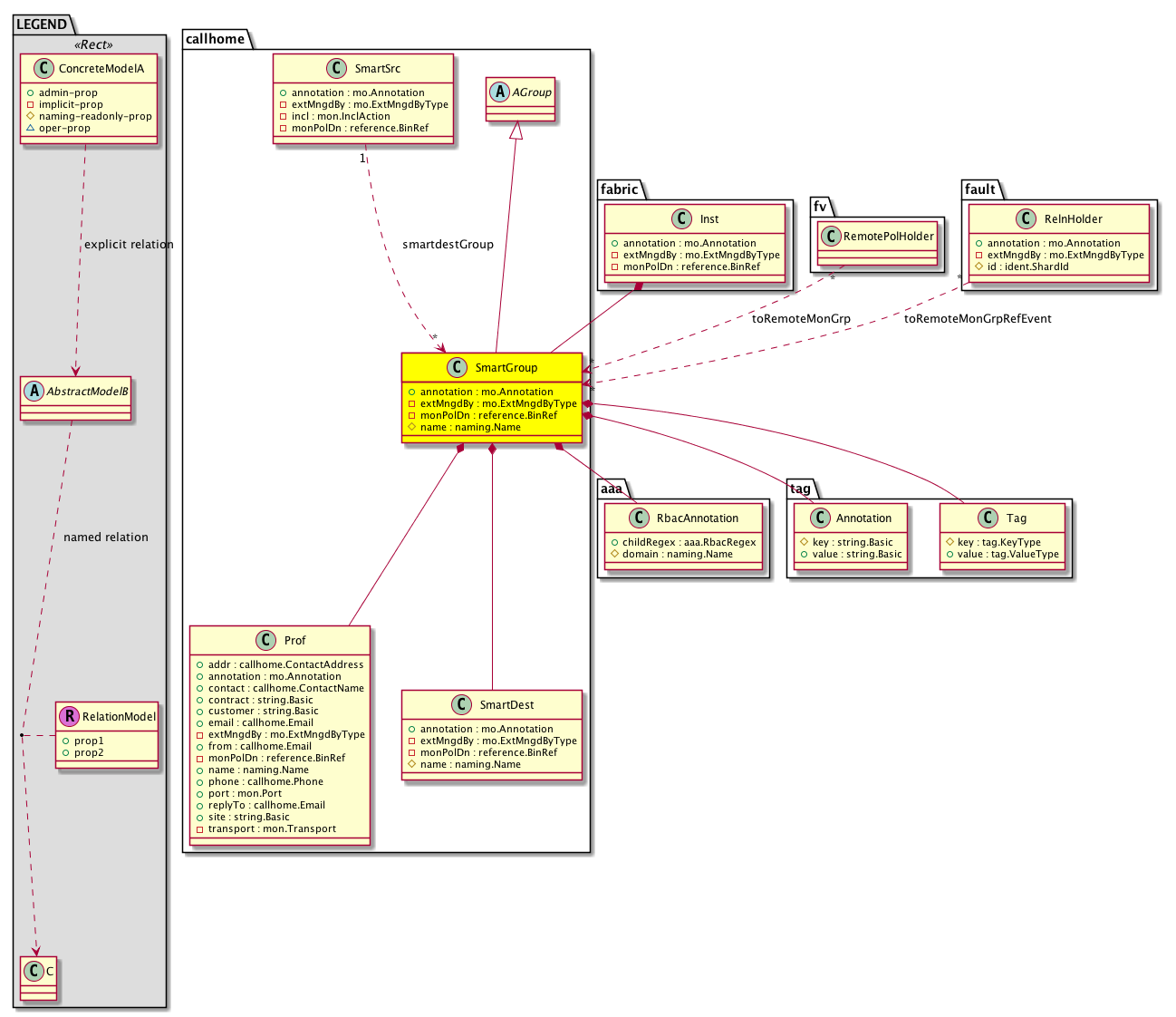Click the SmartGroup class circle icon
Screen dimensions: 1176x1017
click(x=458, y=367)
